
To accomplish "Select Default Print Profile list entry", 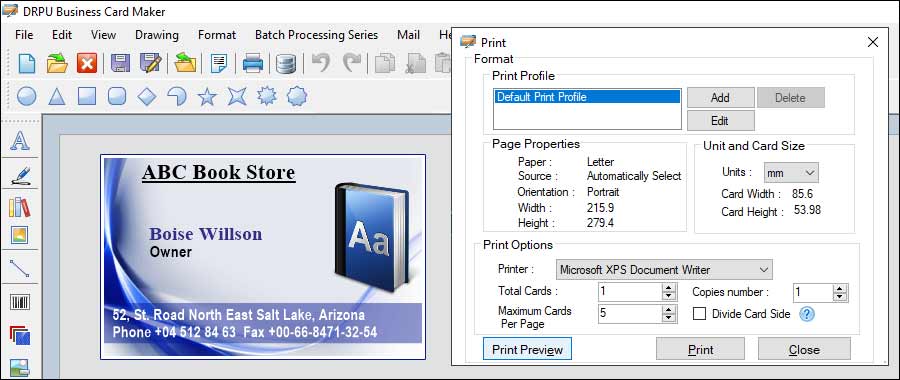I will (587, 97).
